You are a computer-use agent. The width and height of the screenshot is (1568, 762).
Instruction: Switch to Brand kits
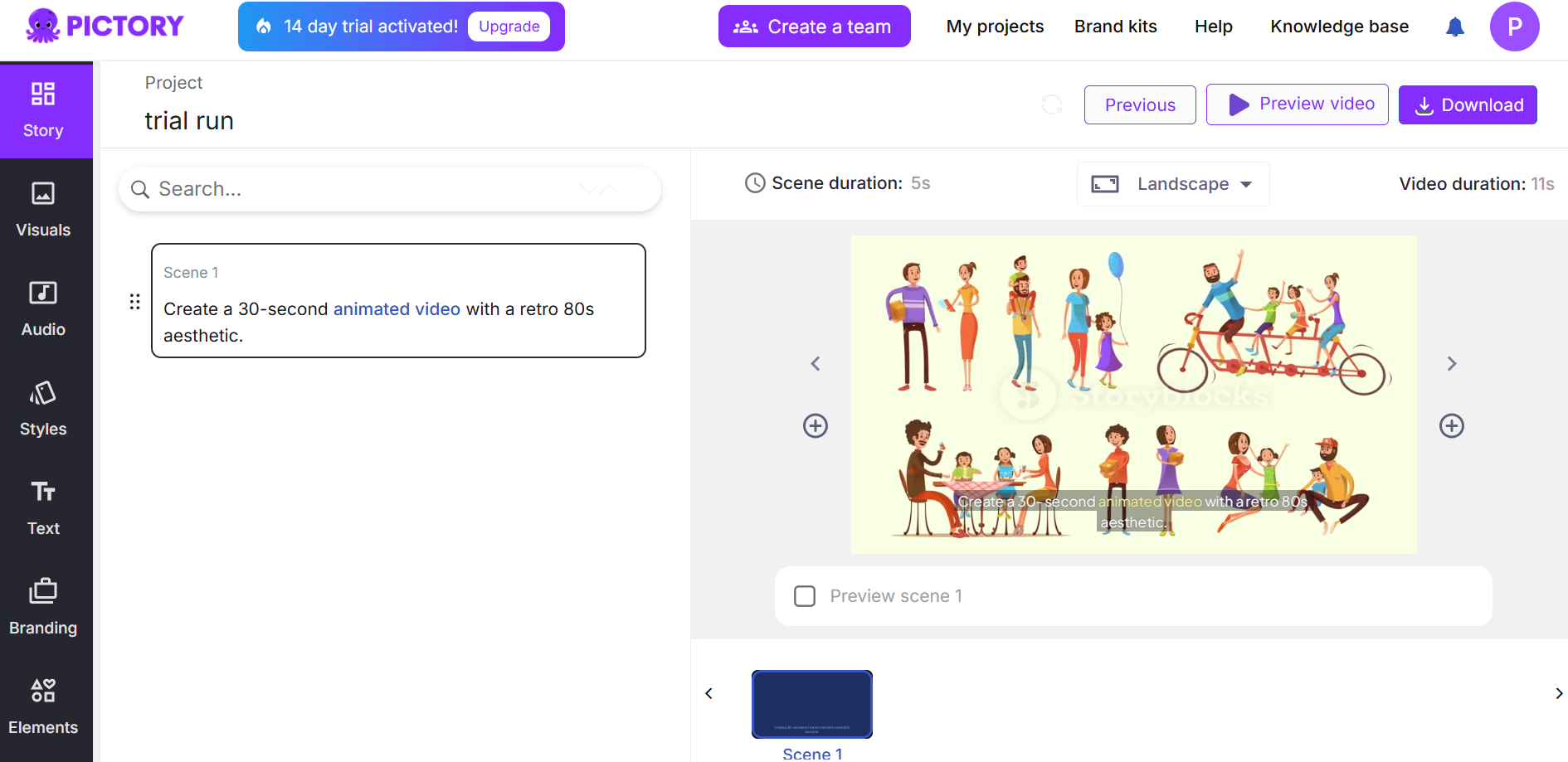pos(1115,26)
